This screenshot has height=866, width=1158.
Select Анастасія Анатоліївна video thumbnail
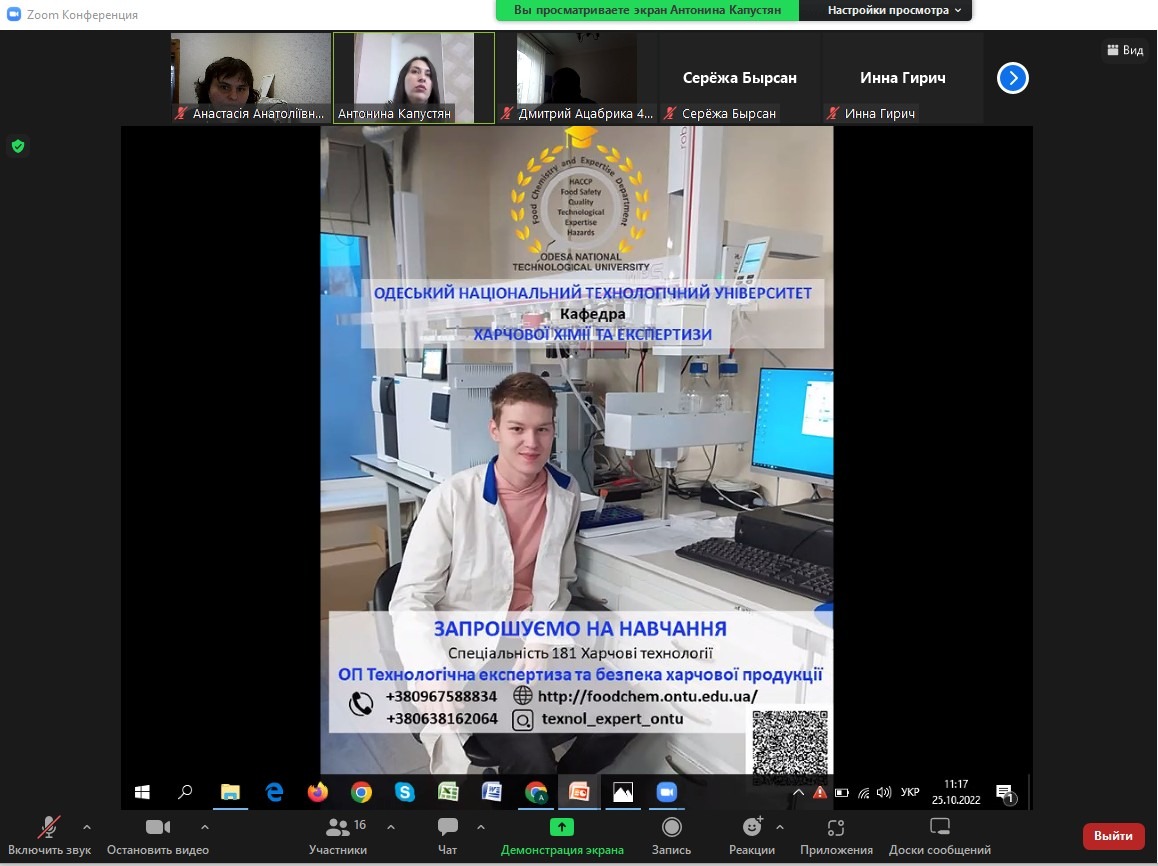click(251, 78)
